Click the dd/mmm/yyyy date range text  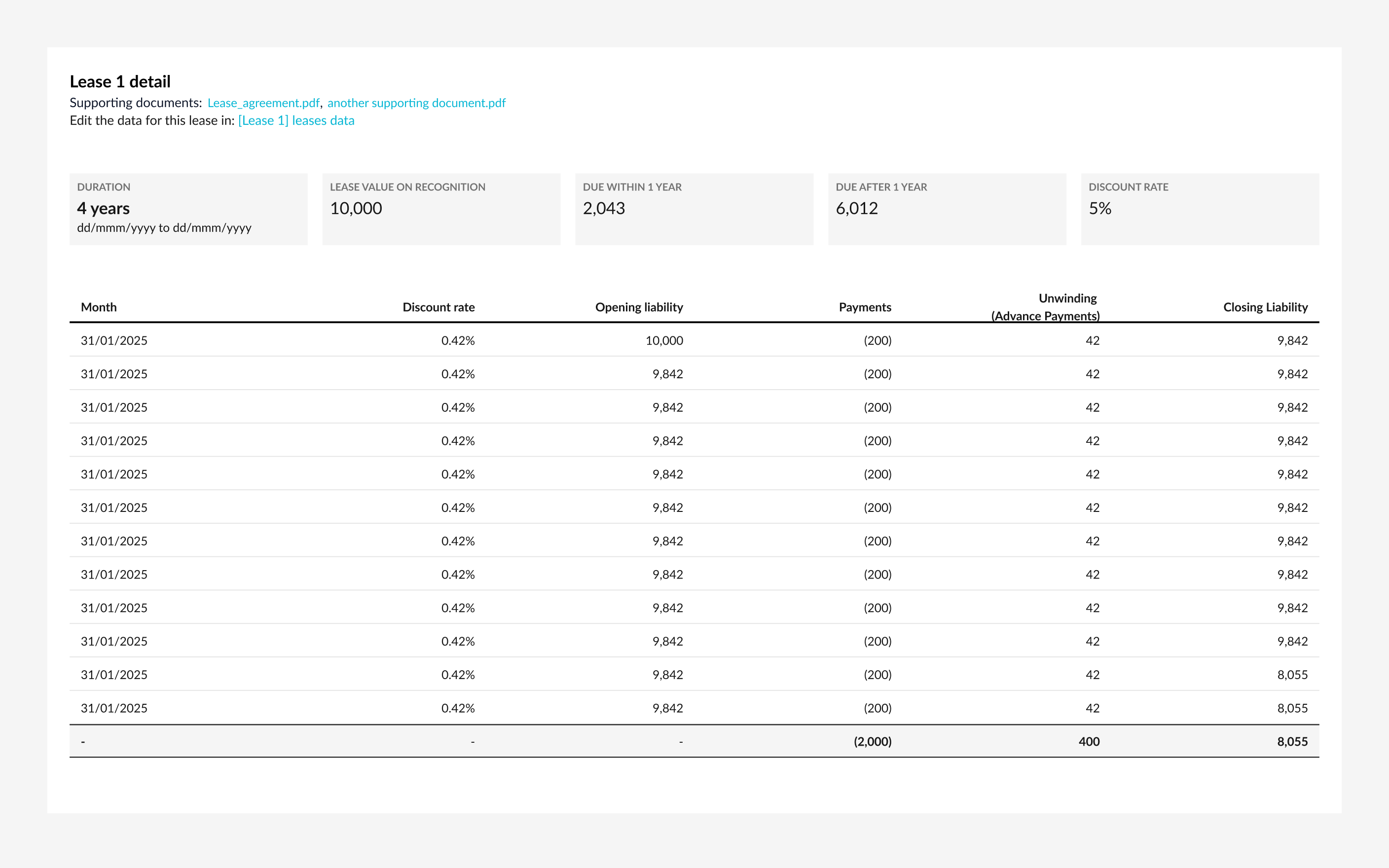point(164,228)
